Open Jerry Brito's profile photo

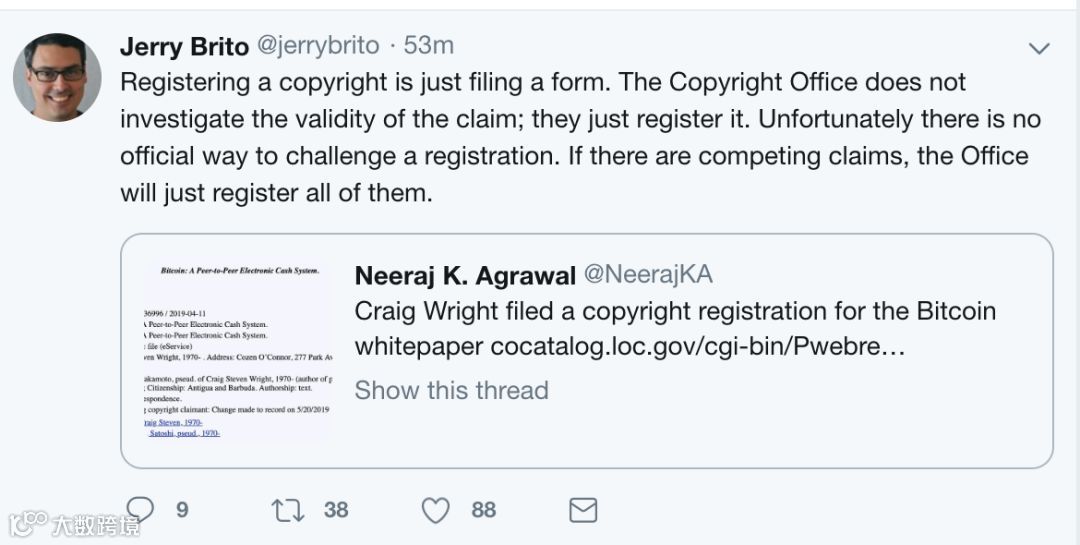57,77
